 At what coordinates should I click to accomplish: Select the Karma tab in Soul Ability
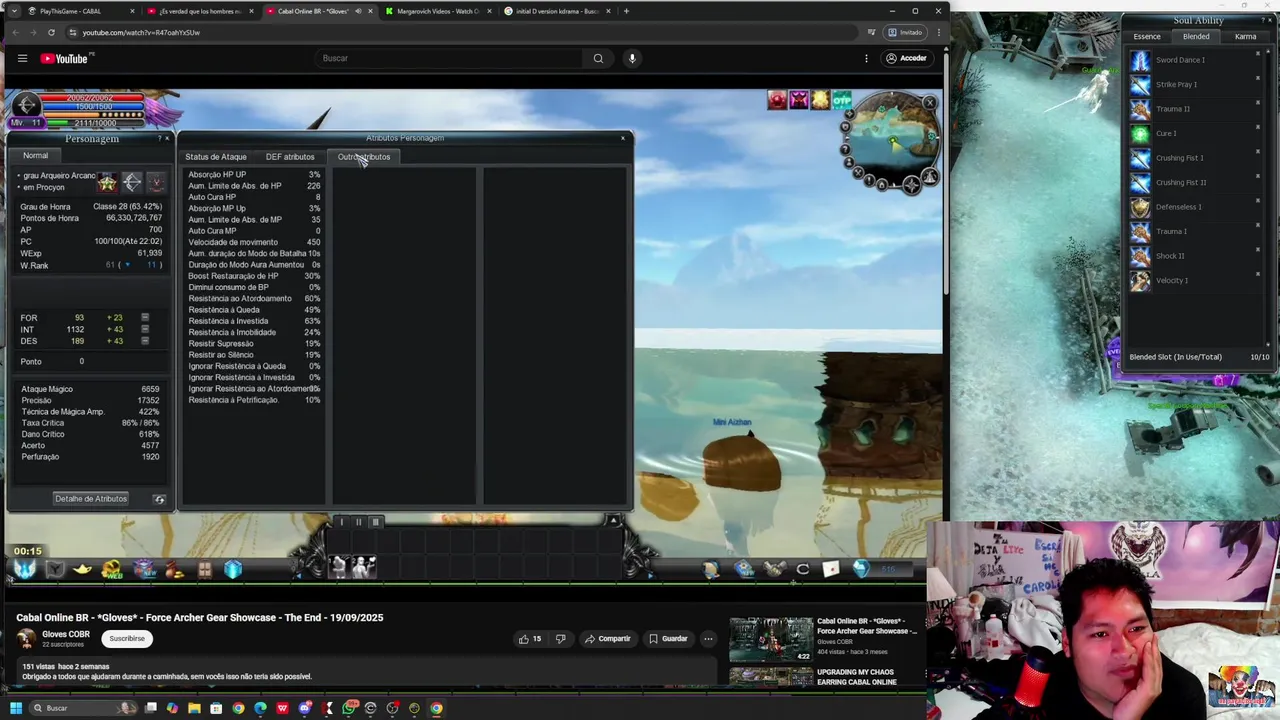(1245, 37)
